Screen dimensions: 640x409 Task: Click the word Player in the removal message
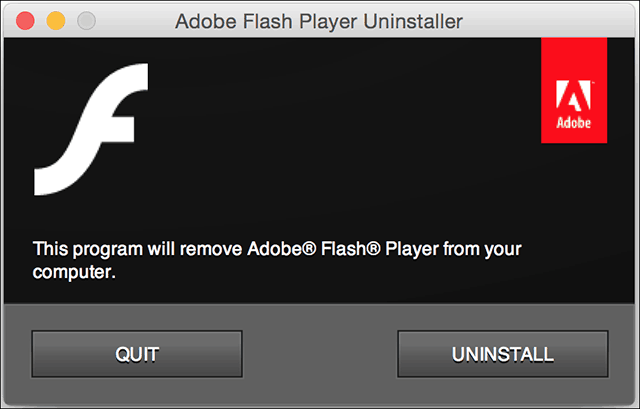coord(412,249)
